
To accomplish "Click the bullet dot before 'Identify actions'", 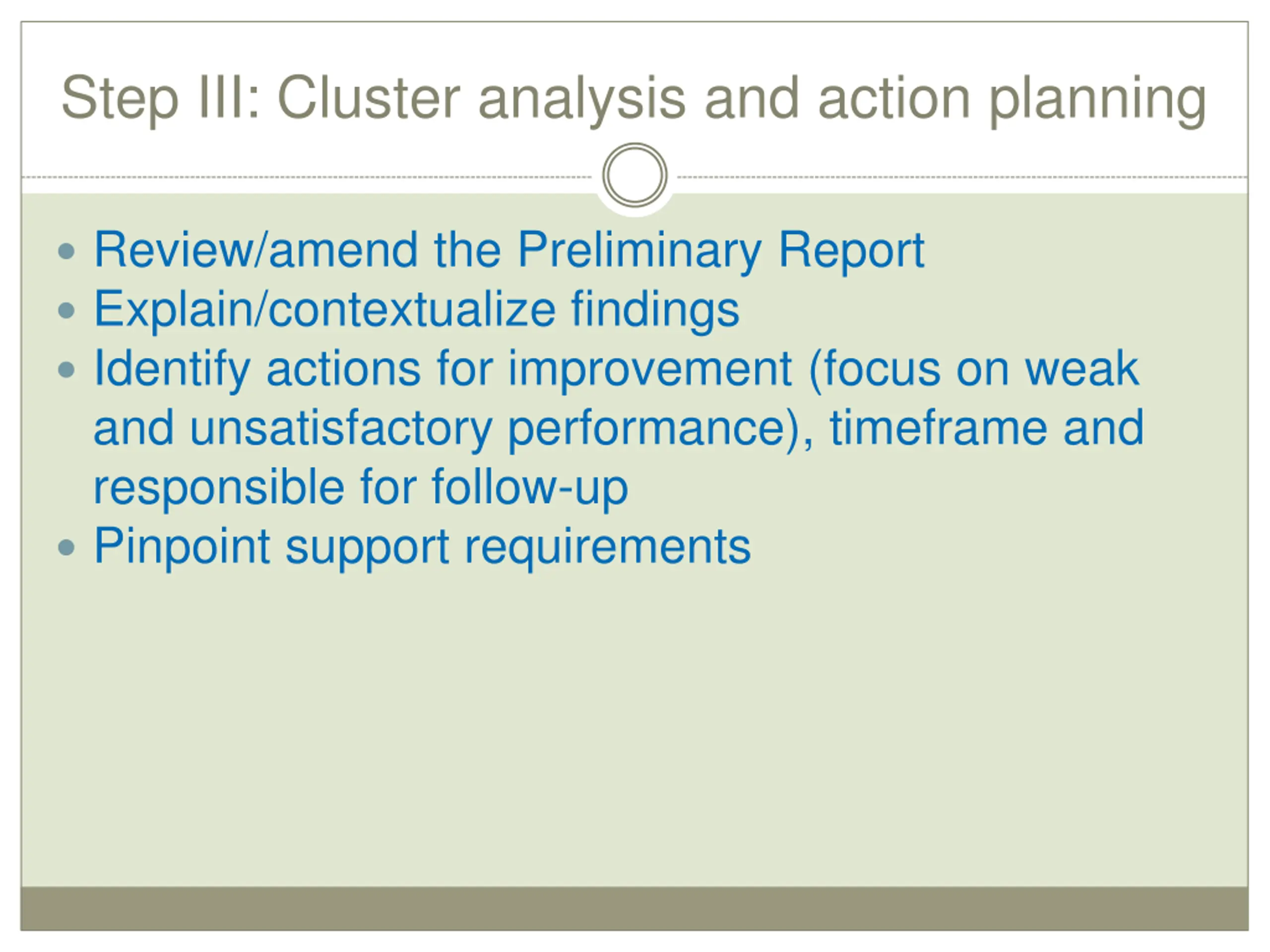I will click(66, 369).
